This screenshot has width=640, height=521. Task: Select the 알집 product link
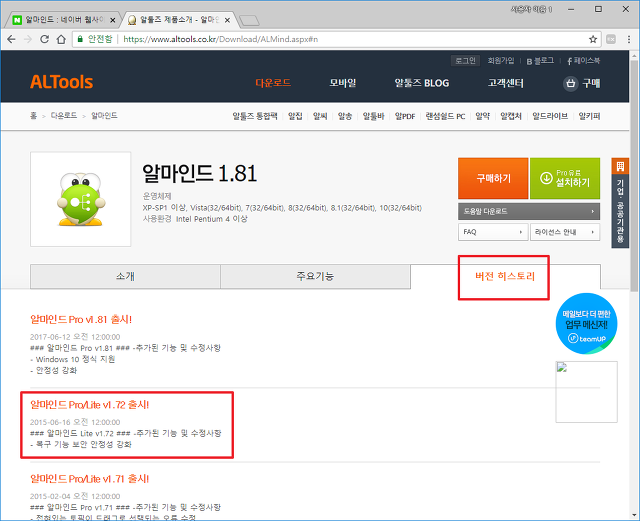pos(295,116)
